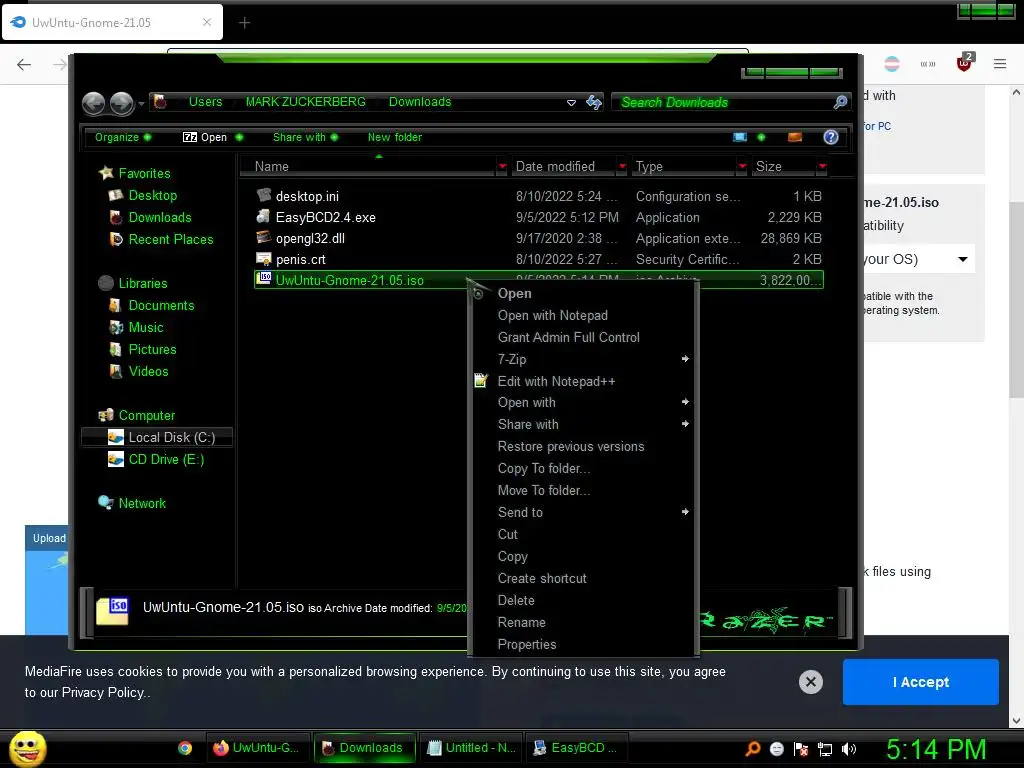Open the OS selection dropdown on MediaFire page
This screenshot has width=1024, height=768.
pos(962,259)
